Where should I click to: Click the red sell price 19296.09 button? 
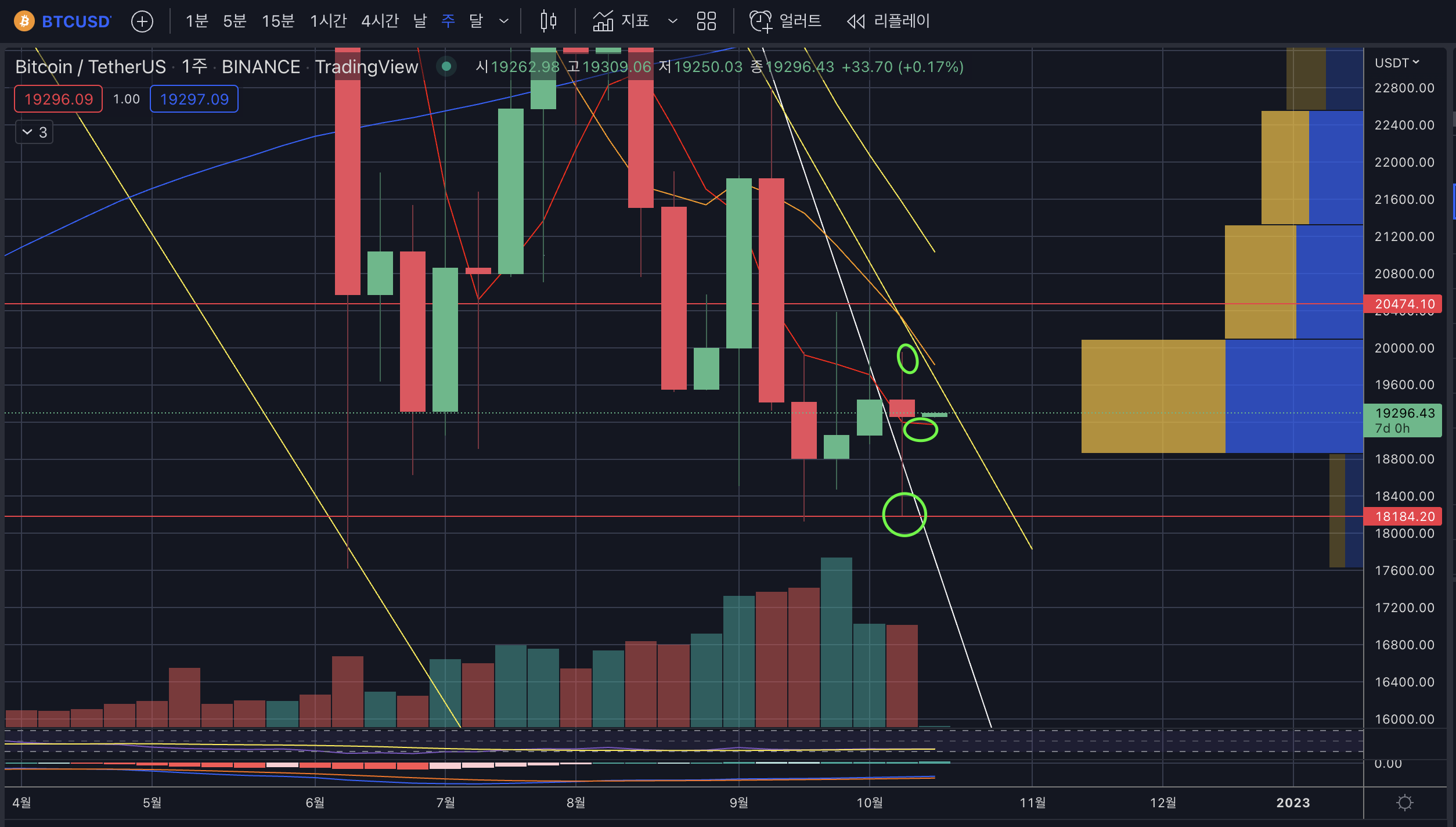[59, 99]
